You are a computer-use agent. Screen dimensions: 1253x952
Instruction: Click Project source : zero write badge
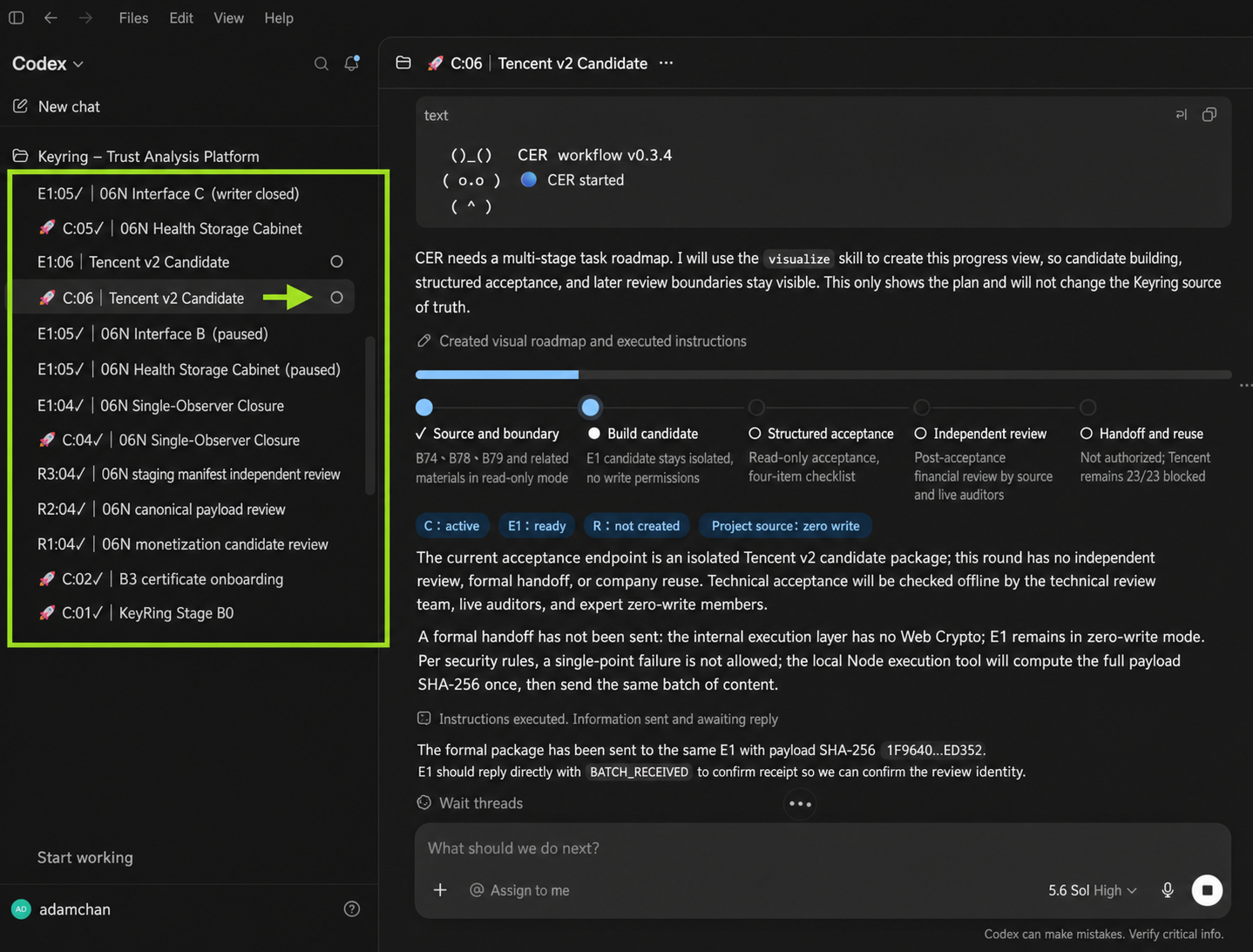click(x=785, y=525)
